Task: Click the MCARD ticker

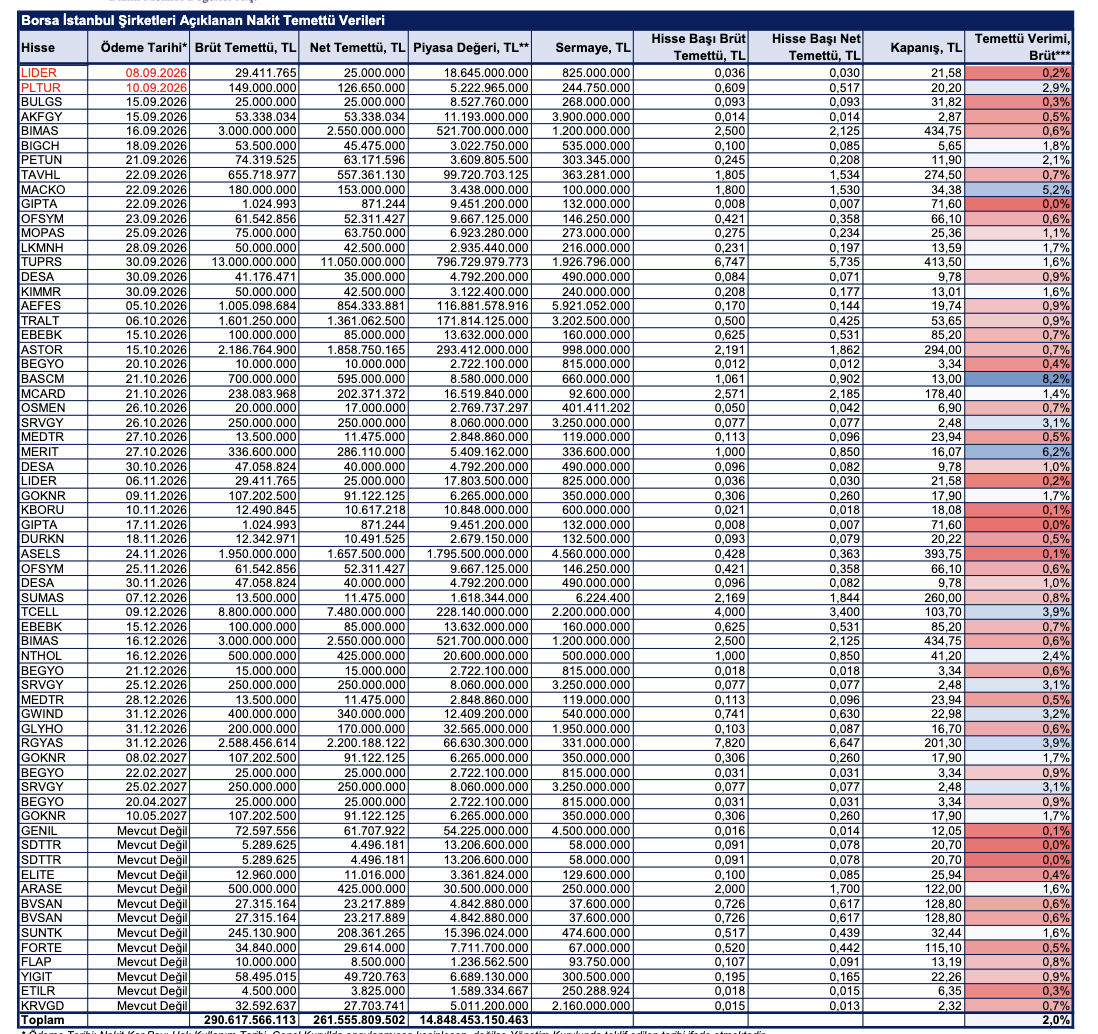Action: point(43,393)
